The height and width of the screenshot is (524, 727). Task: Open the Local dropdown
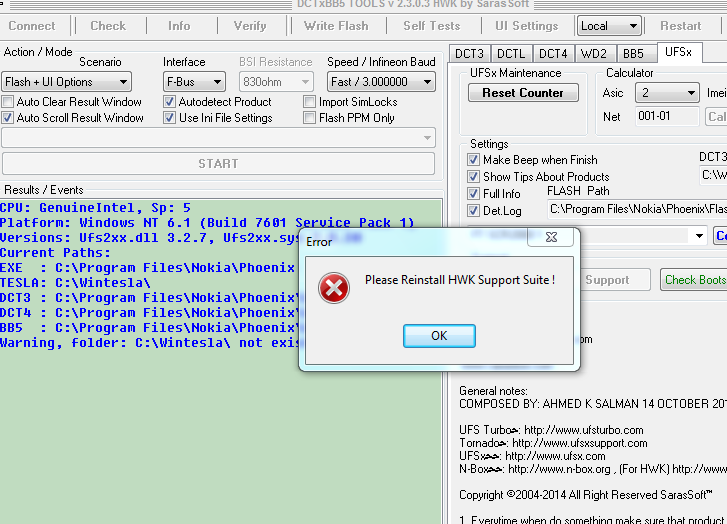(x=609, y=26)
